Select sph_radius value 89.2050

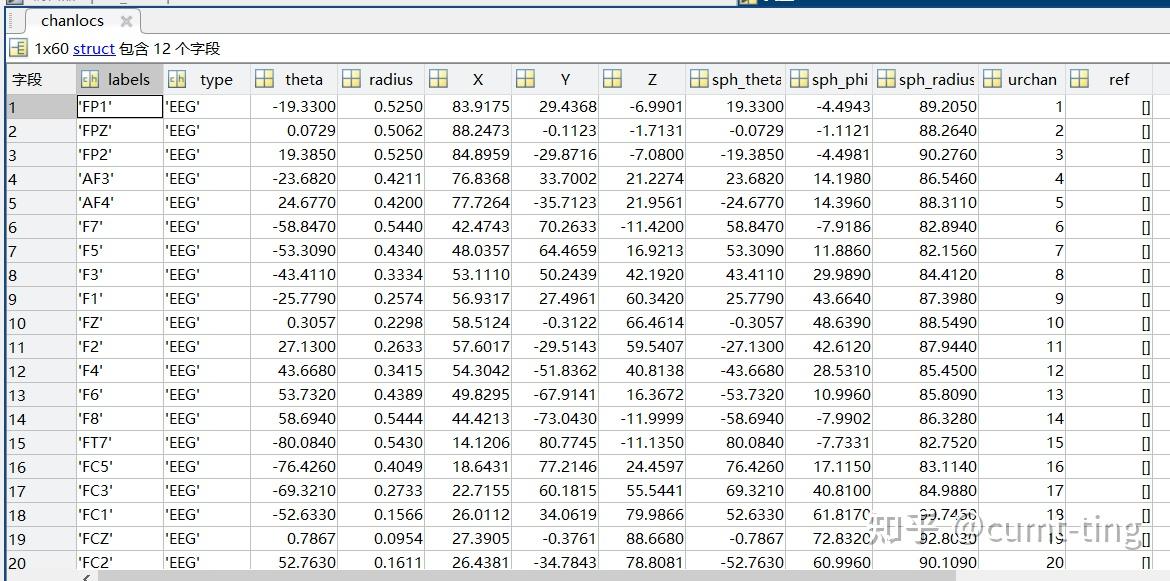926,107
